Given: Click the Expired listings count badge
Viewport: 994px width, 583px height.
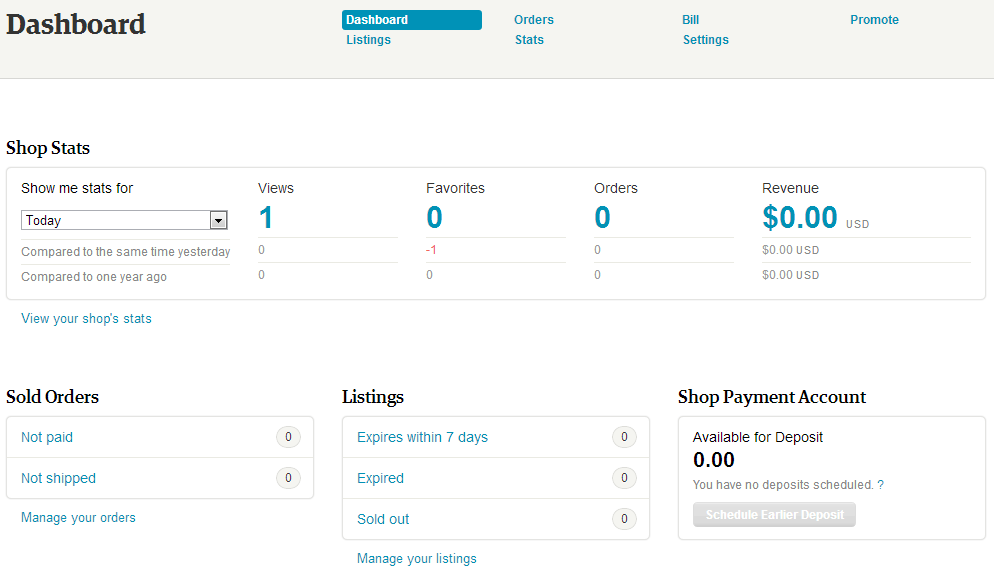Looking at the screenshot, I should 624,478.
